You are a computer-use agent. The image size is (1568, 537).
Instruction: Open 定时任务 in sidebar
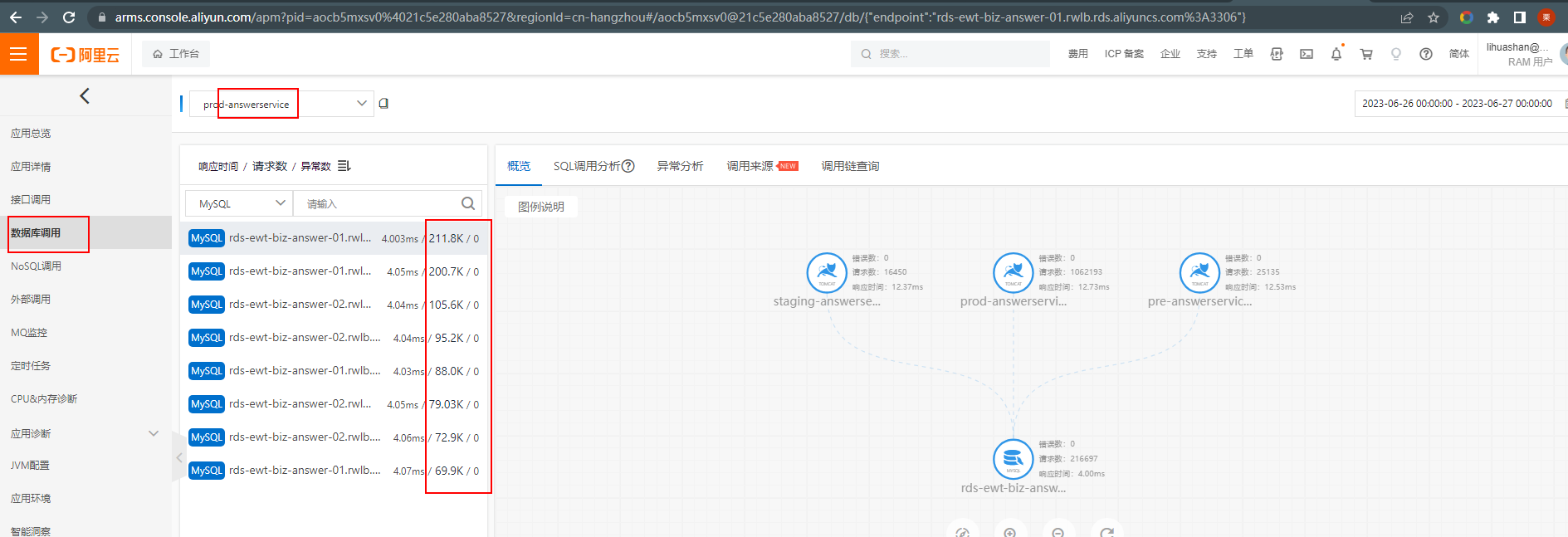click(x=31, y=366)
